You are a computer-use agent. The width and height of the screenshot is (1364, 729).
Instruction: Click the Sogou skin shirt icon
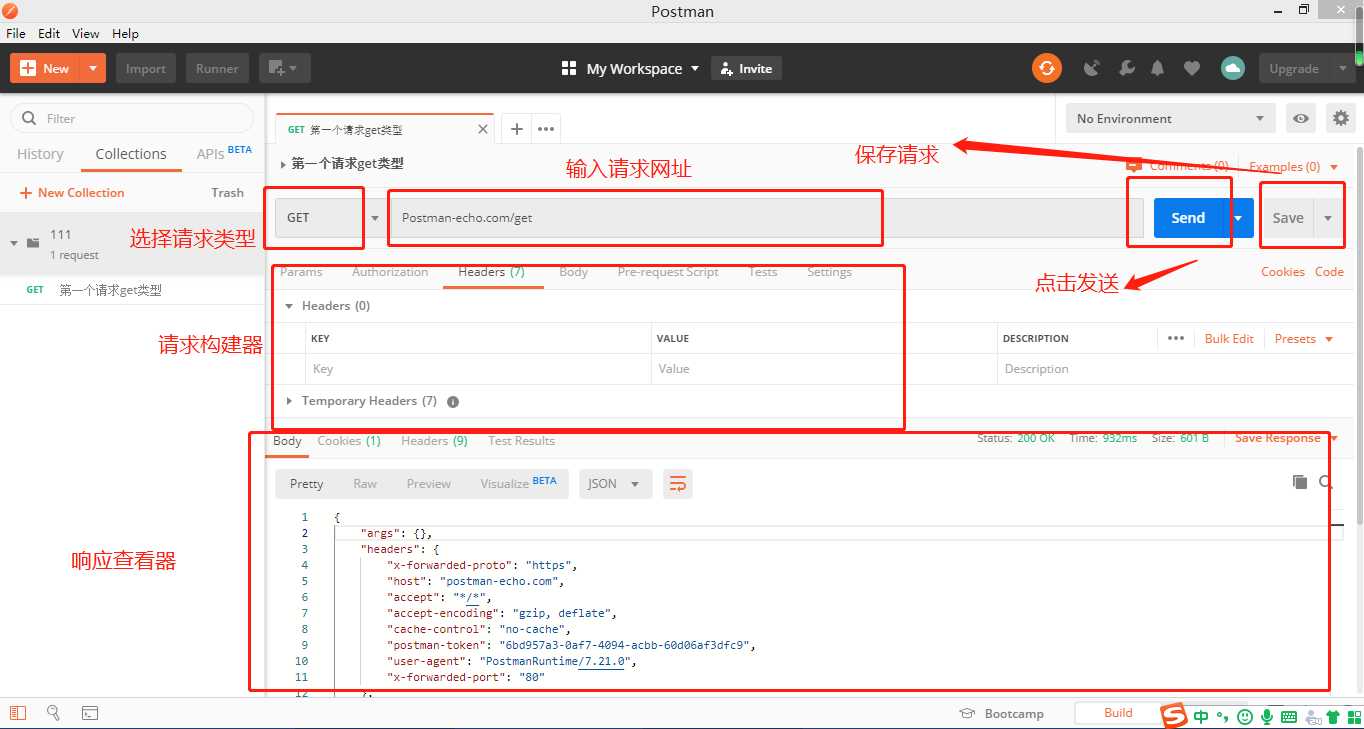point(1333,716)
